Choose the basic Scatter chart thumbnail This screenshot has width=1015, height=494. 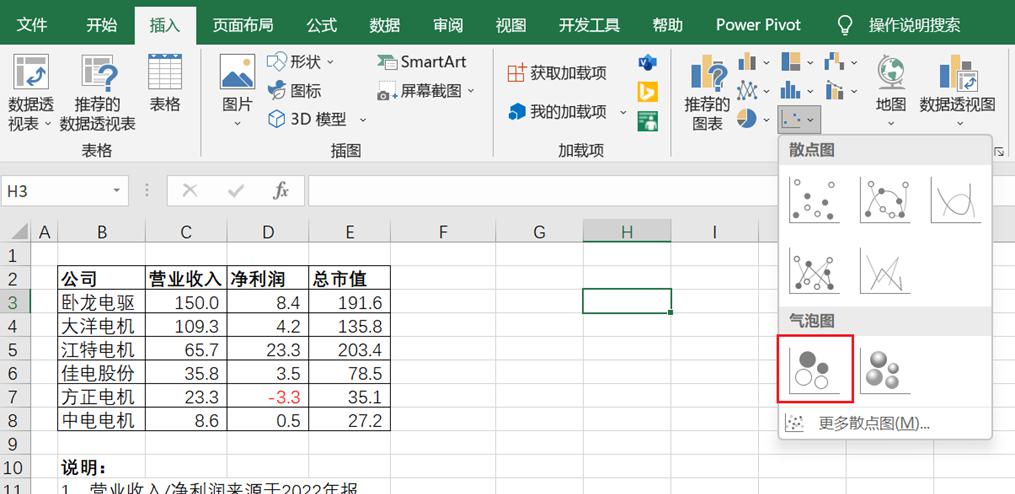pyautogui.click(x=814, y=200)
